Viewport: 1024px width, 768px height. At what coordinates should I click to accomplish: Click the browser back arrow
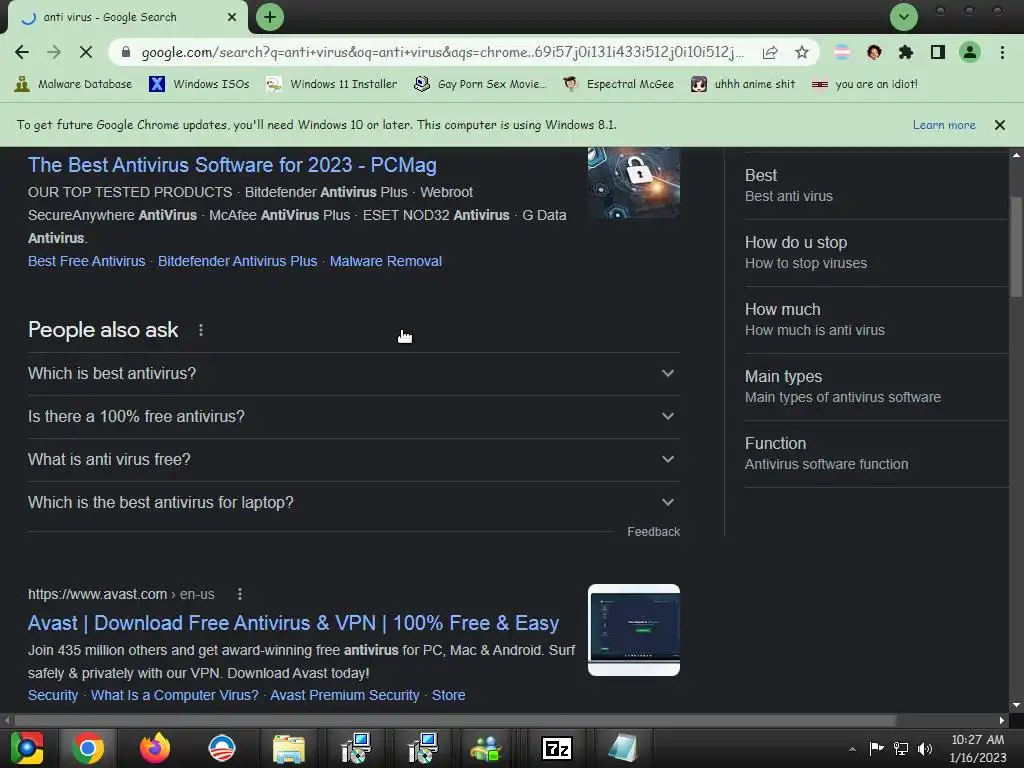[x=22, y=52]
